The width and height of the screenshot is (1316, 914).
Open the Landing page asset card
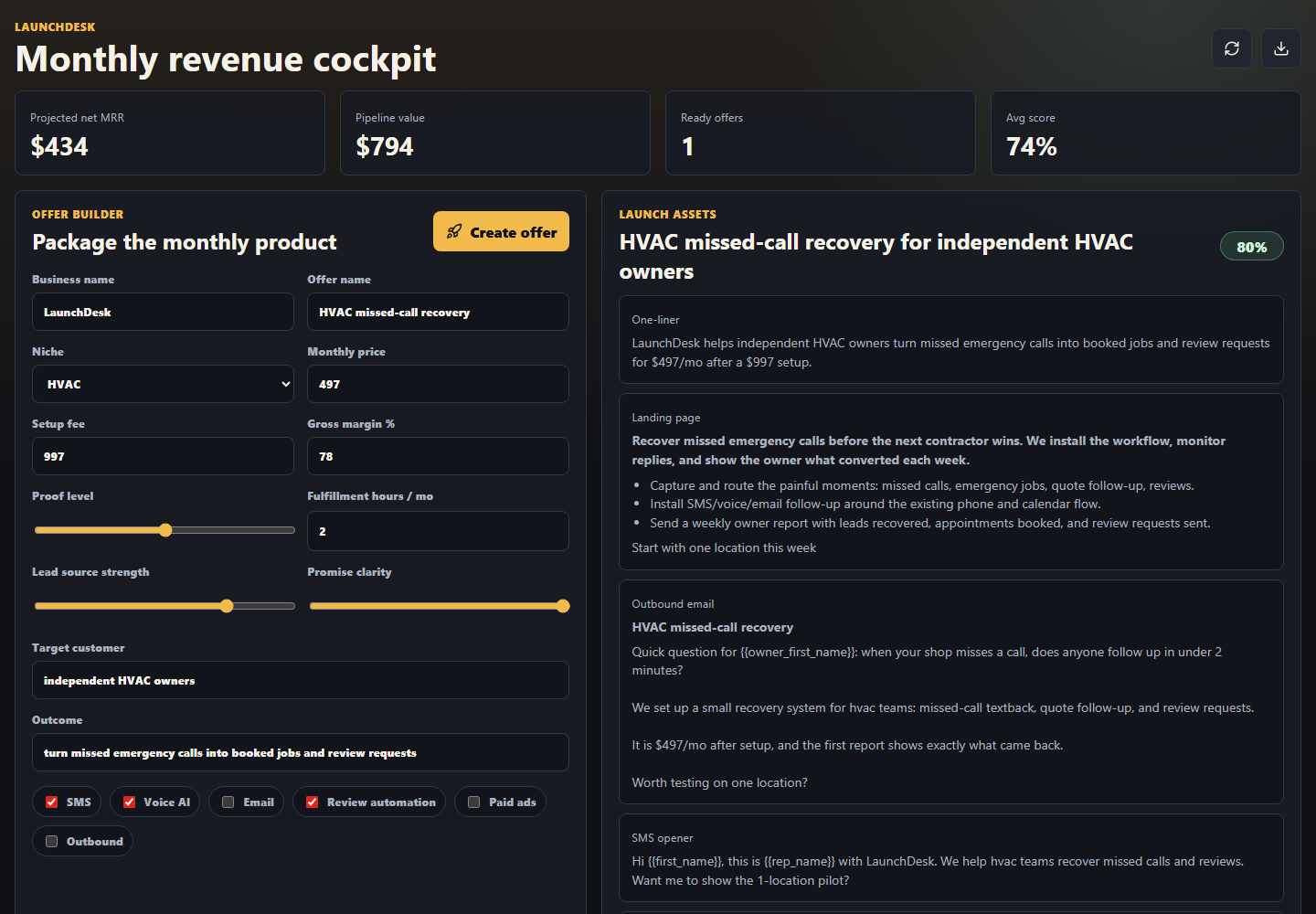[951, 482]
